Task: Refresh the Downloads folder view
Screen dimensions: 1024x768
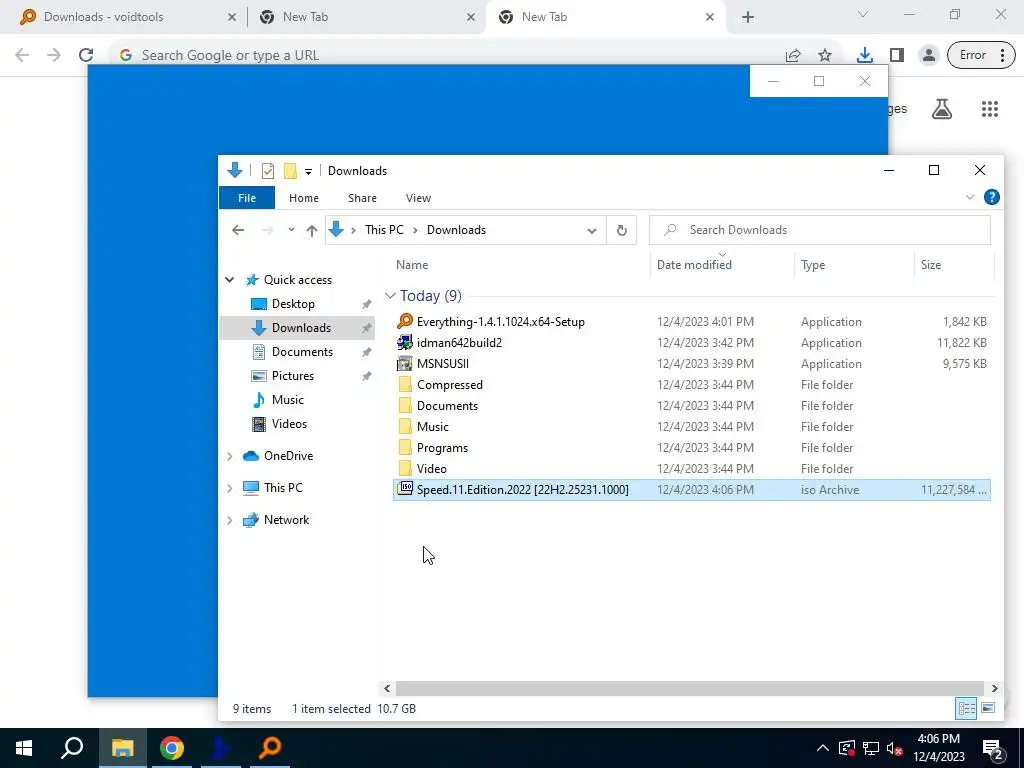Action: tap(622, 230)
